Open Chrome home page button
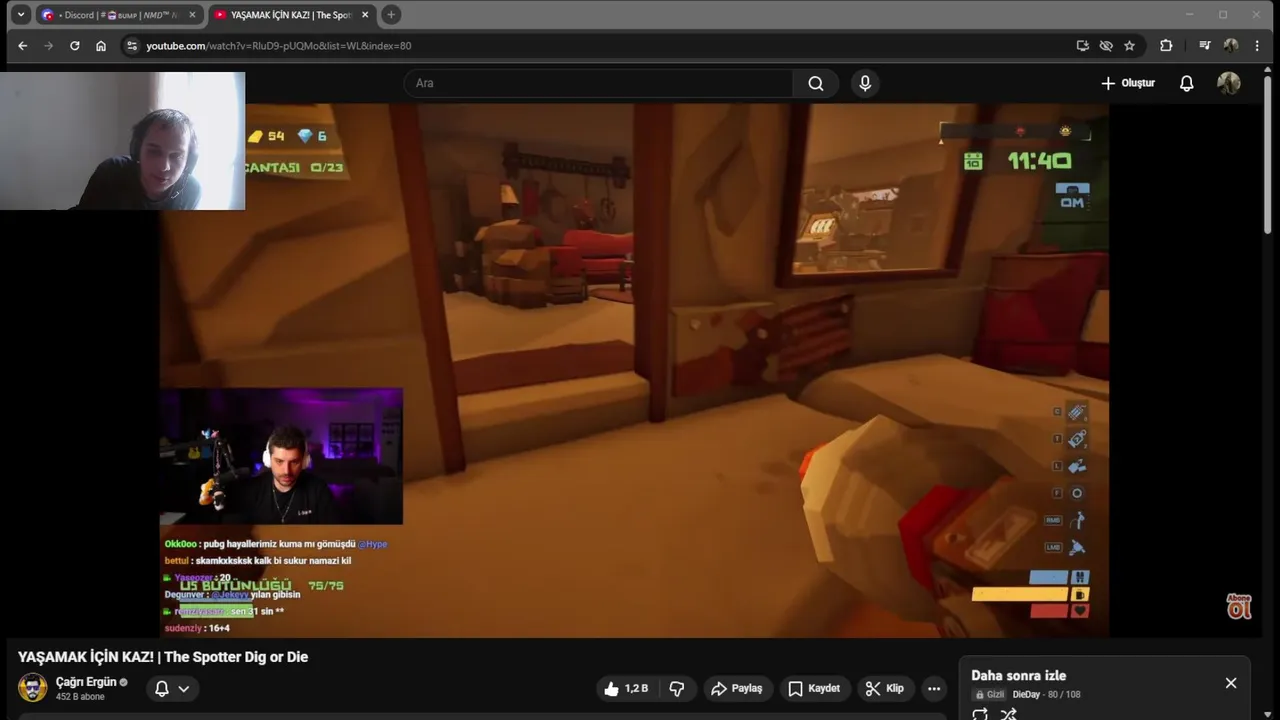 tap(101, 45)
